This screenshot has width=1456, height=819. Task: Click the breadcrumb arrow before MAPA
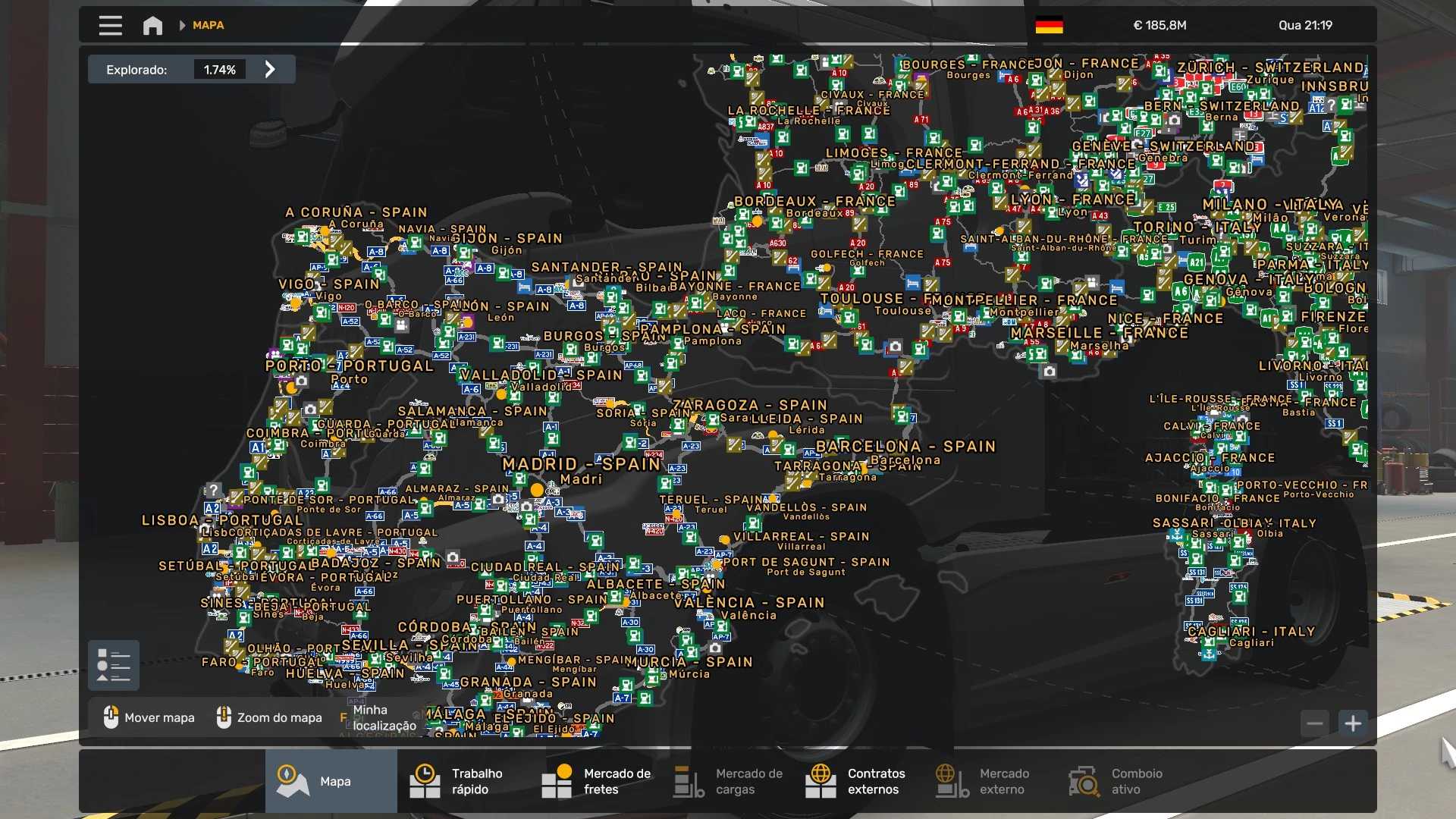click(182, 25)
